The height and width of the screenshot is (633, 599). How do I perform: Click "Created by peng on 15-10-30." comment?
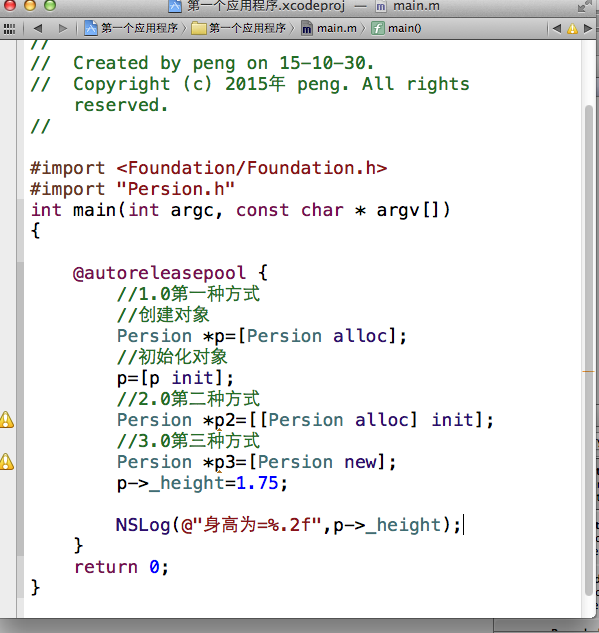(x=223, y=63)
